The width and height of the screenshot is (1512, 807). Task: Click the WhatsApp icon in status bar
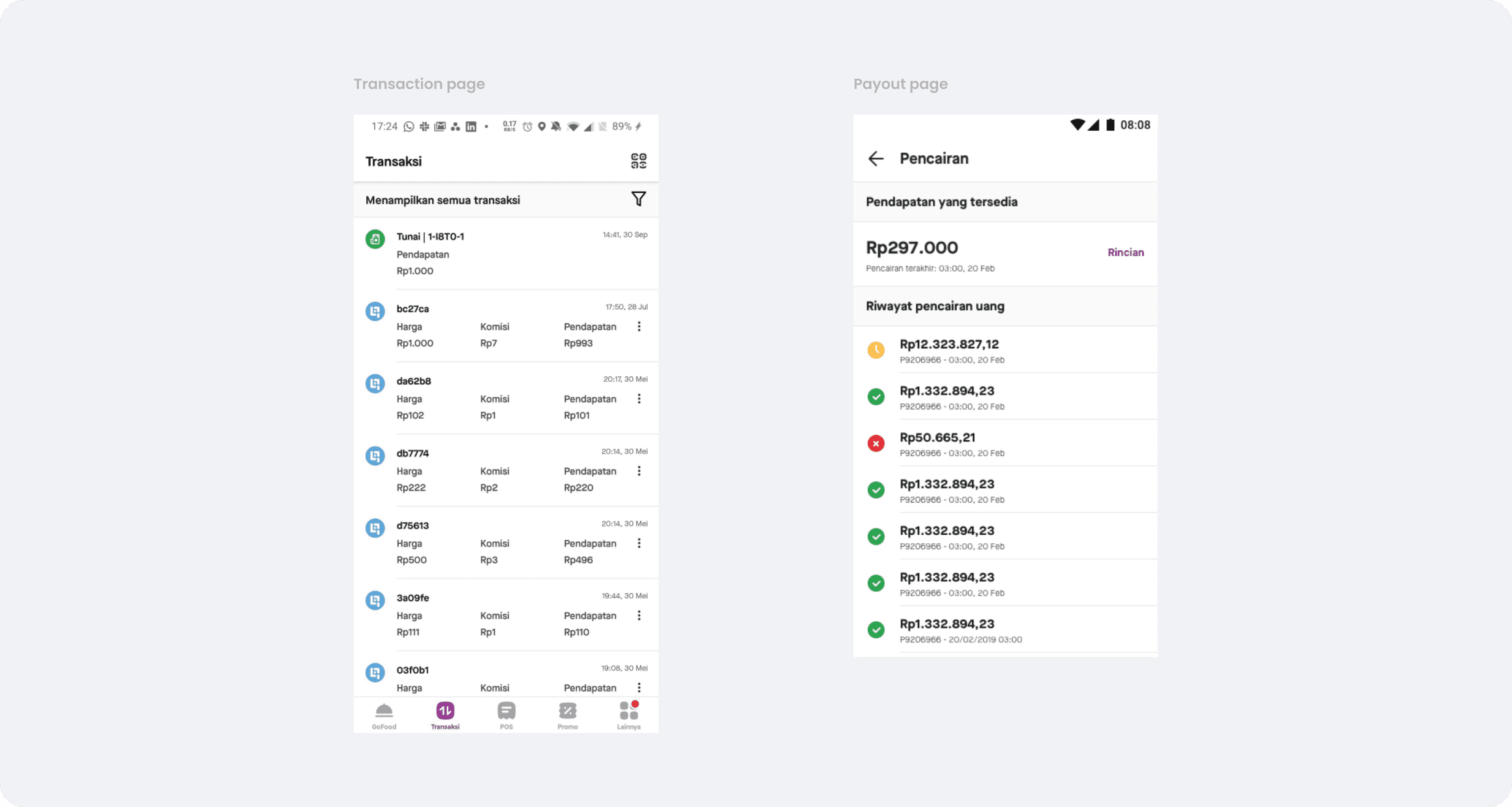click(409, 127)
